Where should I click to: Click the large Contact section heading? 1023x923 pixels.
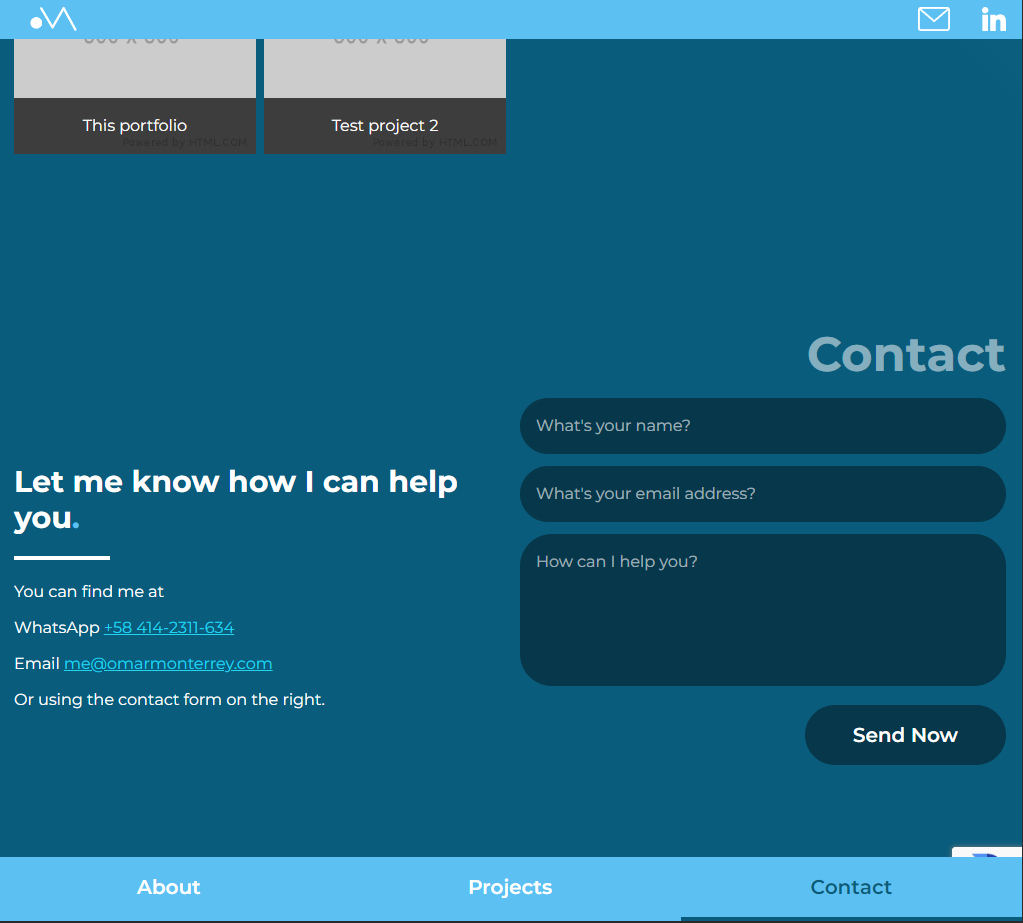[905, 355]
